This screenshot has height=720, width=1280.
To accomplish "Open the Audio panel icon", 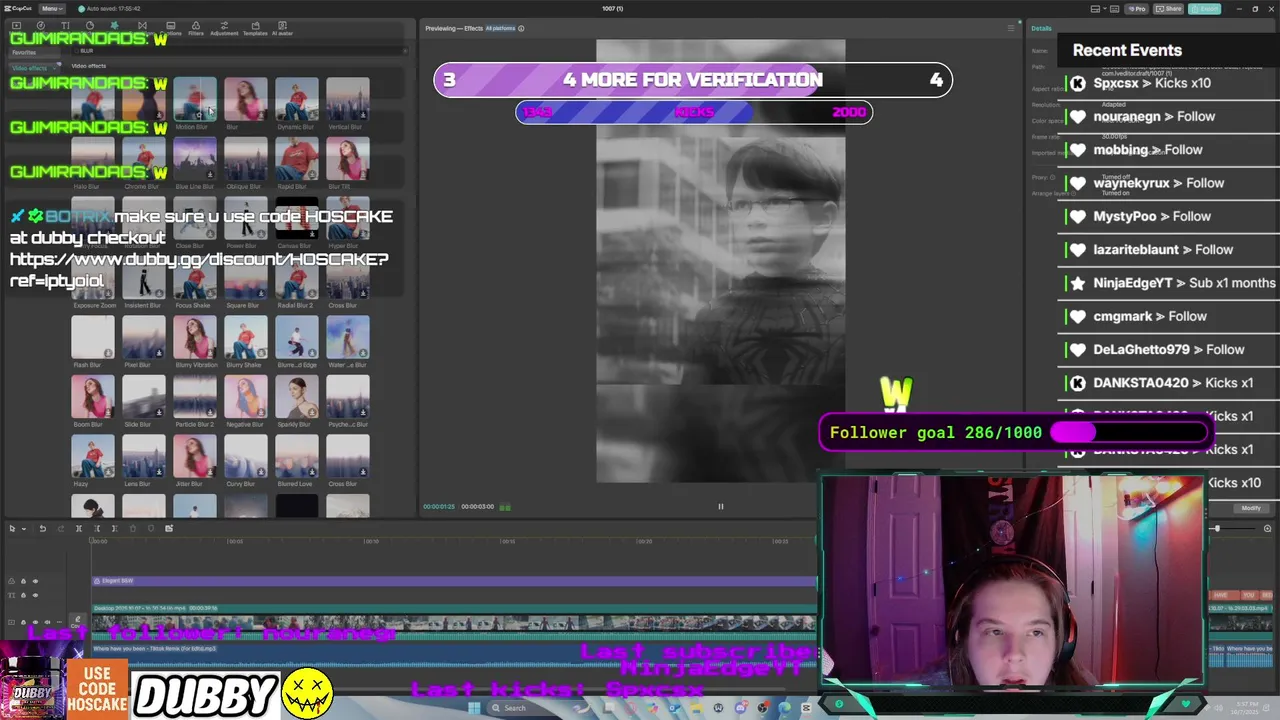I will (41, 27).
